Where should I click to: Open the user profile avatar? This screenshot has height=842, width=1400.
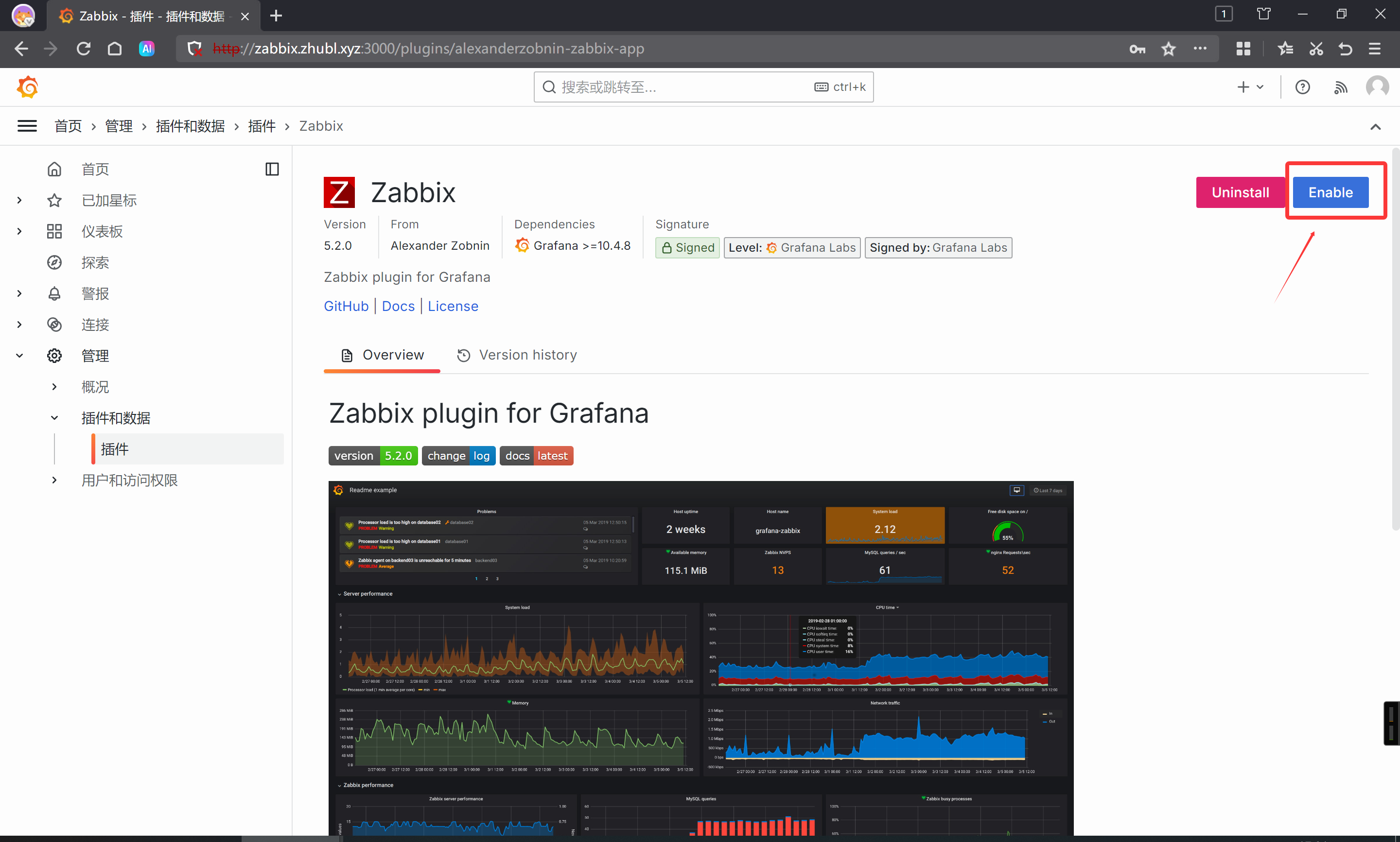(x=1377, y=87)
